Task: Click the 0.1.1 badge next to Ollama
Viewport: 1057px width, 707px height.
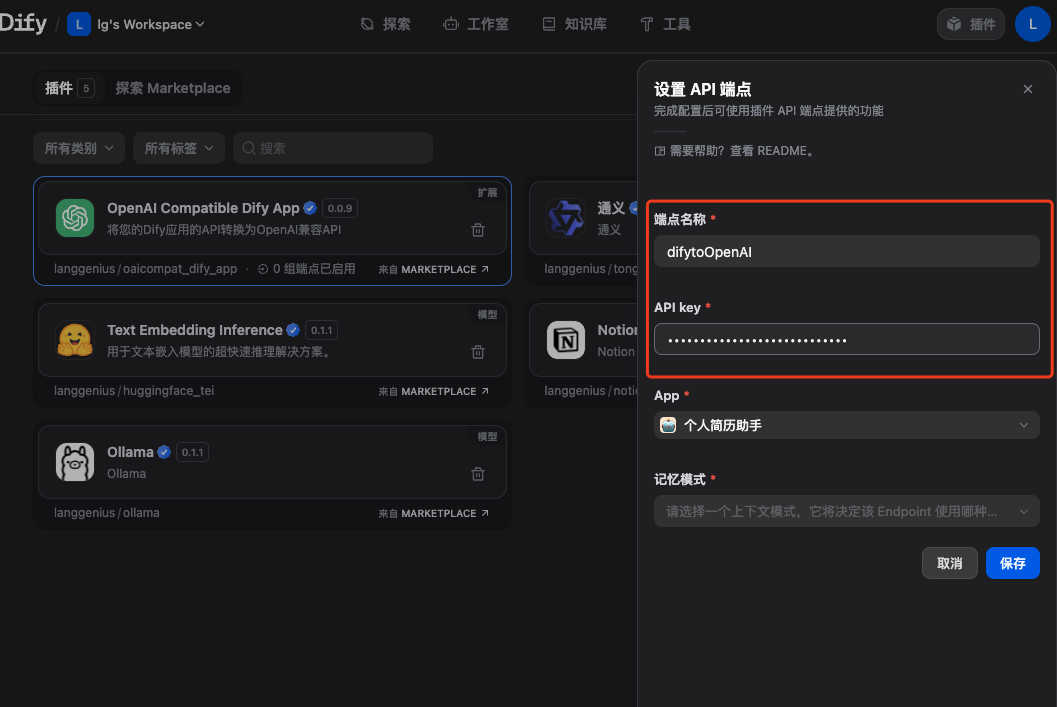Action: [x=192, y=452]
